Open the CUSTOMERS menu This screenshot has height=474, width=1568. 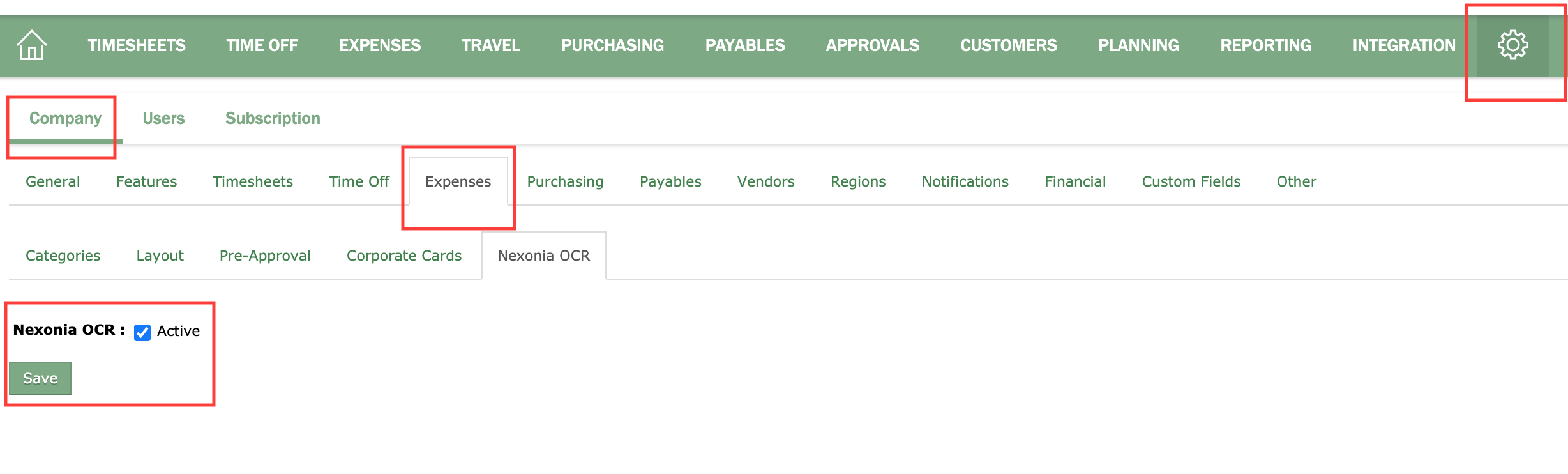[1009, 45]
